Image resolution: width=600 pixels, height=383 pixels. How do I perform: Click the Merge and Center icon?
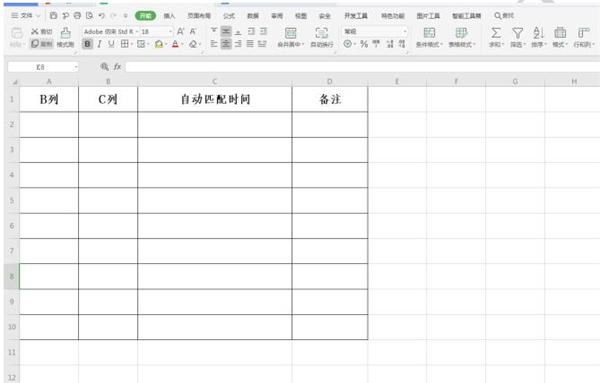[290, 33]
